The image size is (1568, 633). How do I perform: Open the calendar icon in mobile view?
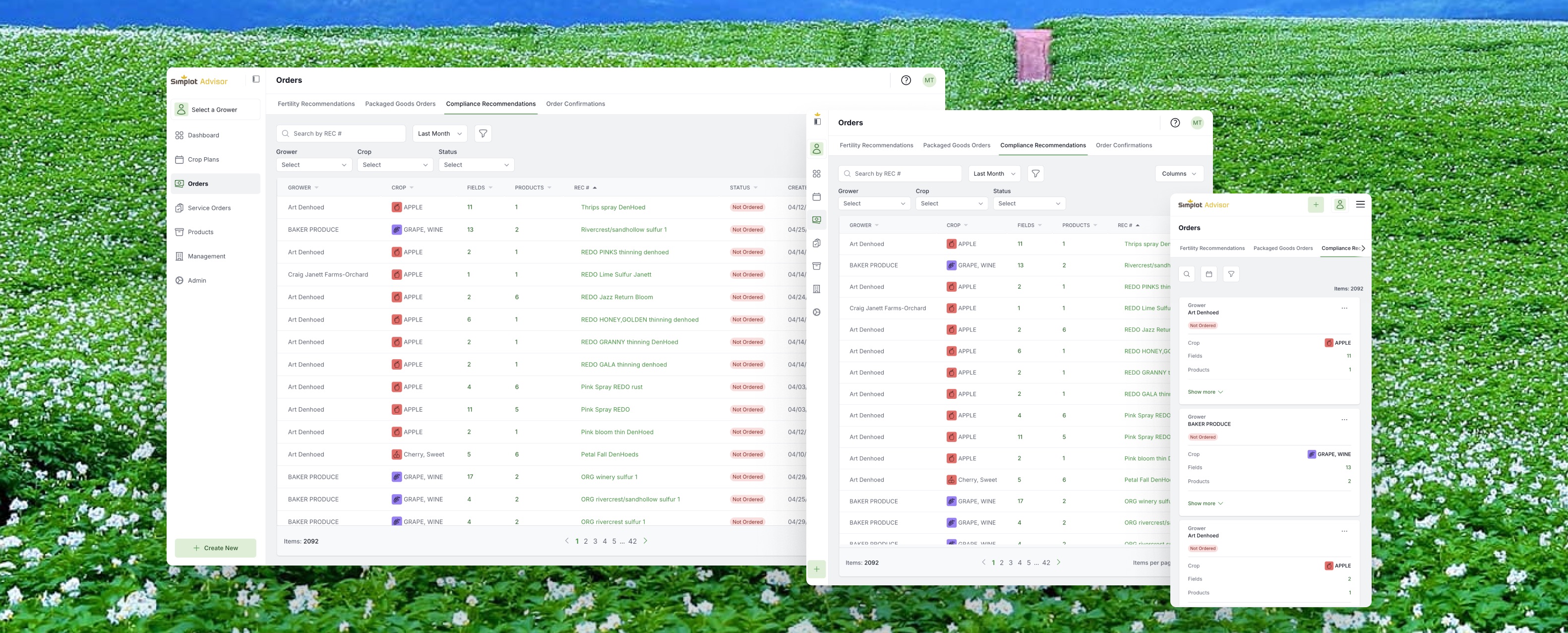[x=1208, y=274]
